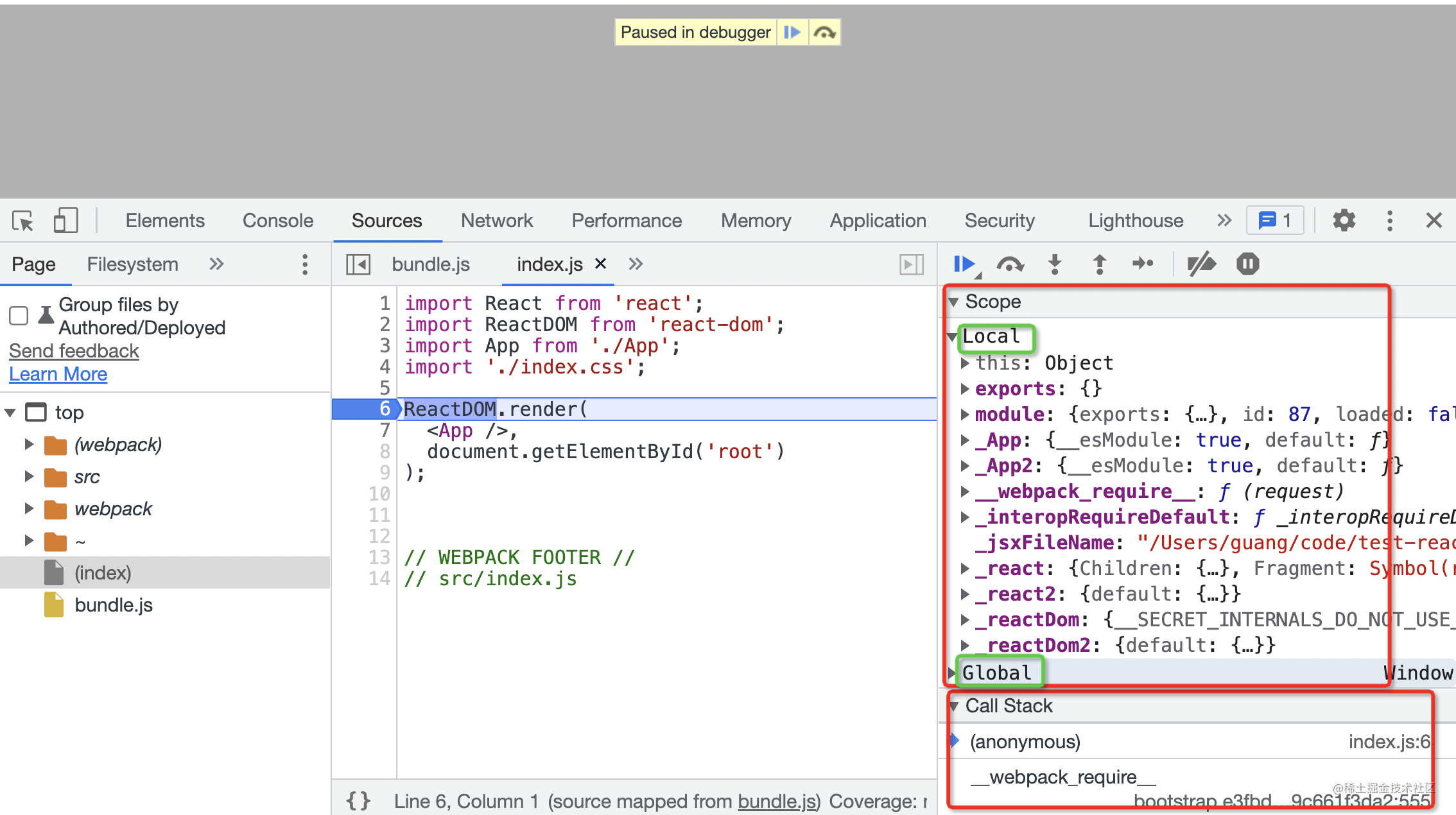Click Step into next function call icon

[1055, 264]
